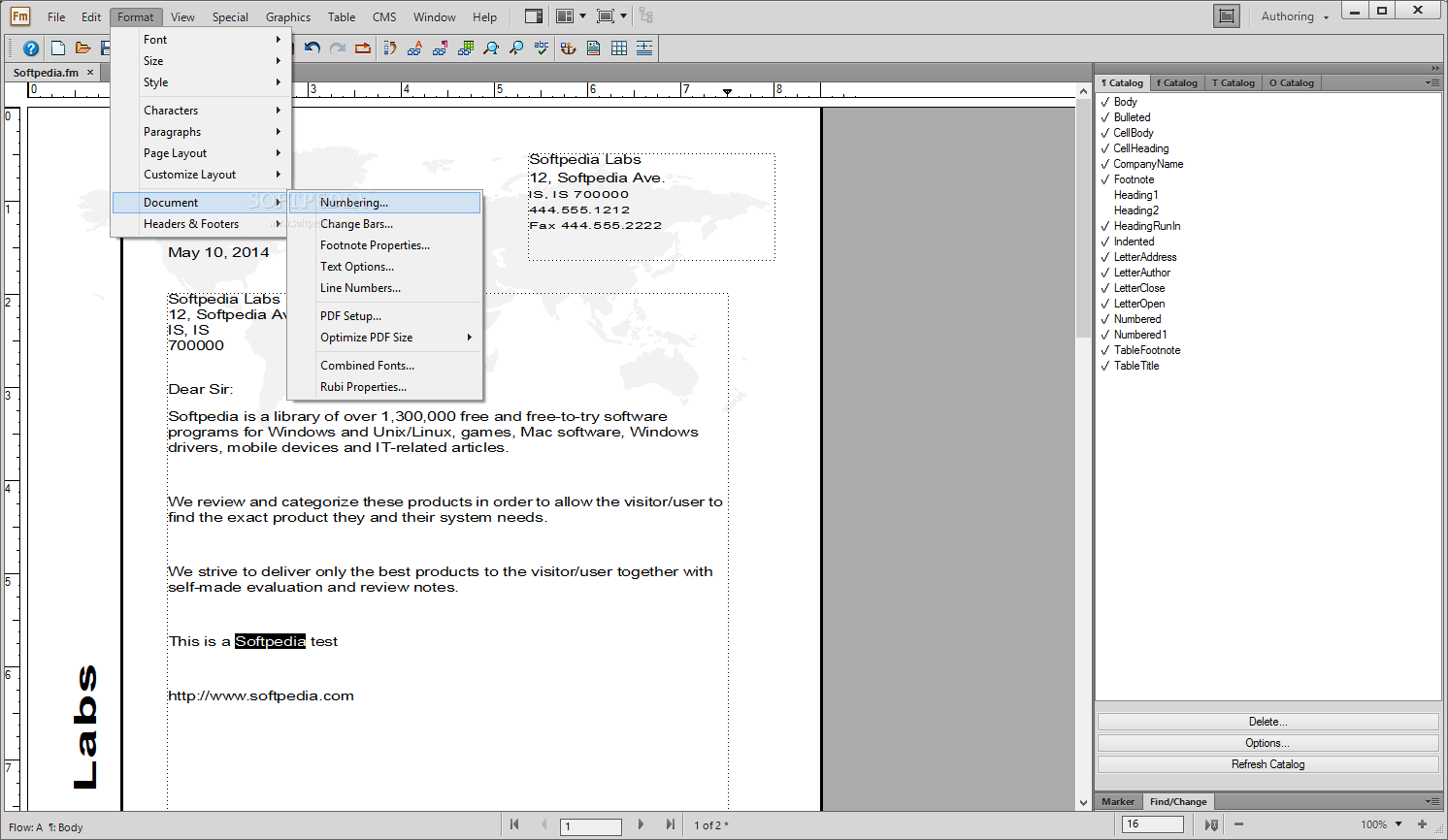Viewport: 1448px width, 840px height.
Task: Open the zoom percentage dropdown
Action: (x=1399, y=824)
